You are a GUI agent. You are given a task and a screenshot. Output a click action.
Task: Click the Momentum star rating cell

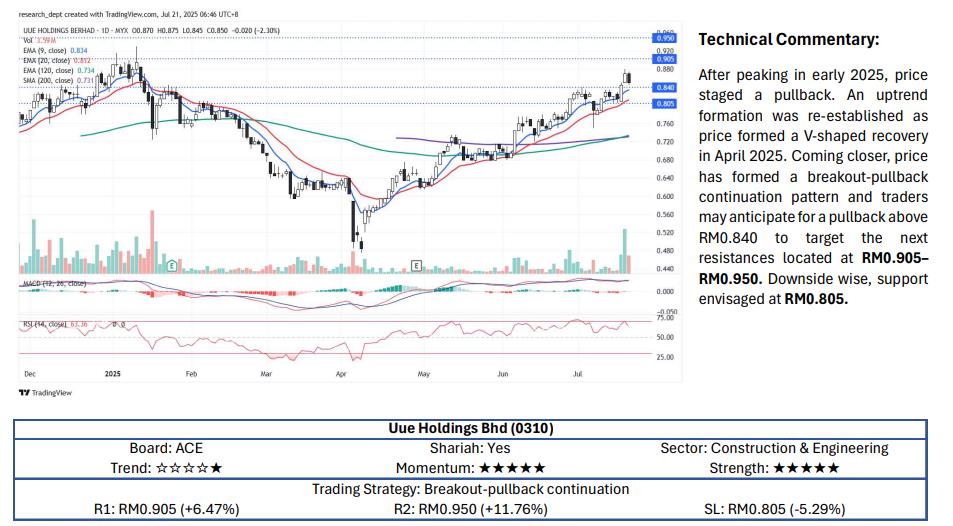pos(470,468)
